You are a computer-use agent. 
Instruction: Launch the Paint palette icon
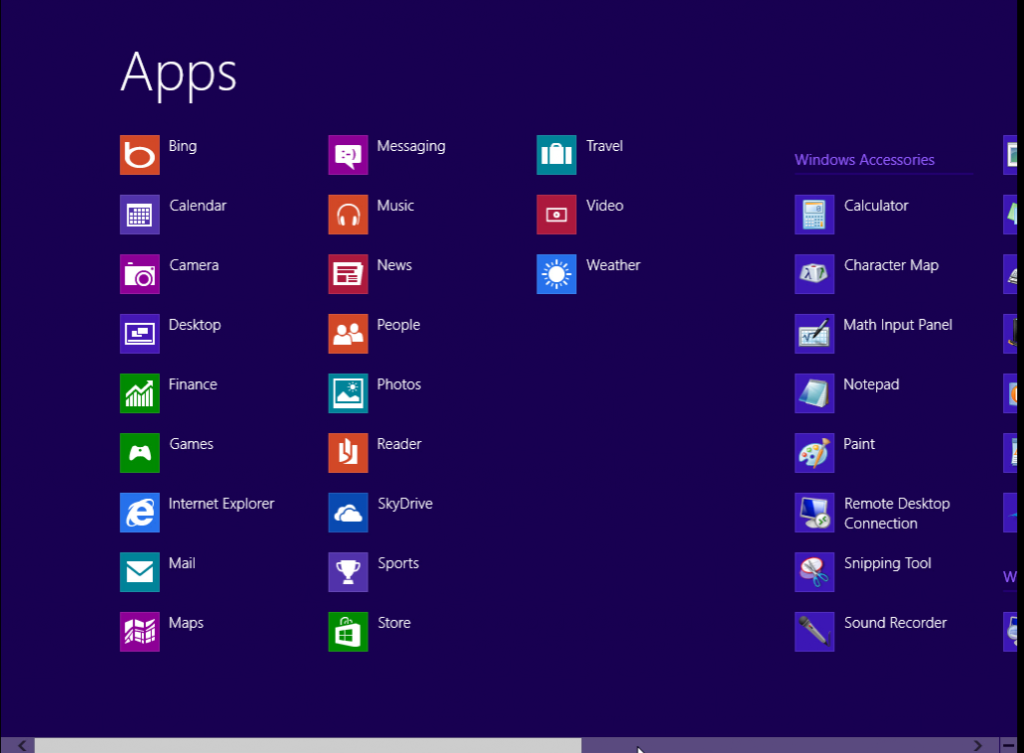click(x=814, y=453)
